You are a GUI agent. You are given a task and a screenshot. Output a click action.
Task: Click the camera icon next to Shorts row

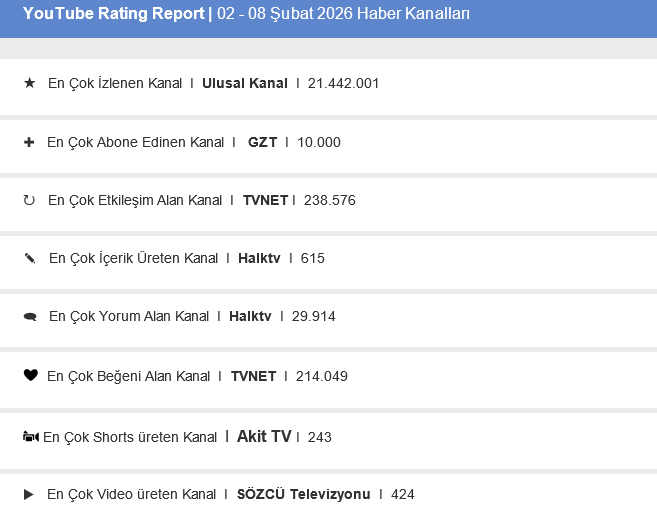[x=30, y=437]
